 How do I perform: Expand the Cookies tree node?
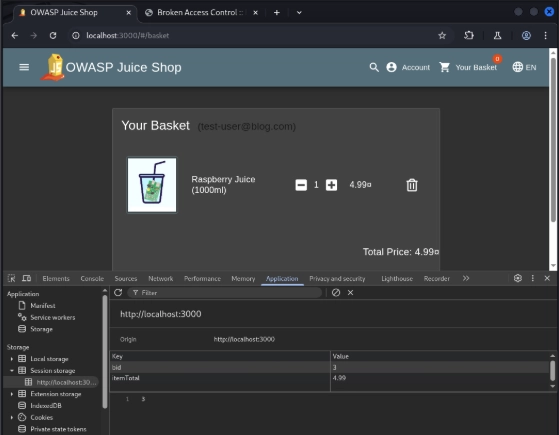click(12, 418)
